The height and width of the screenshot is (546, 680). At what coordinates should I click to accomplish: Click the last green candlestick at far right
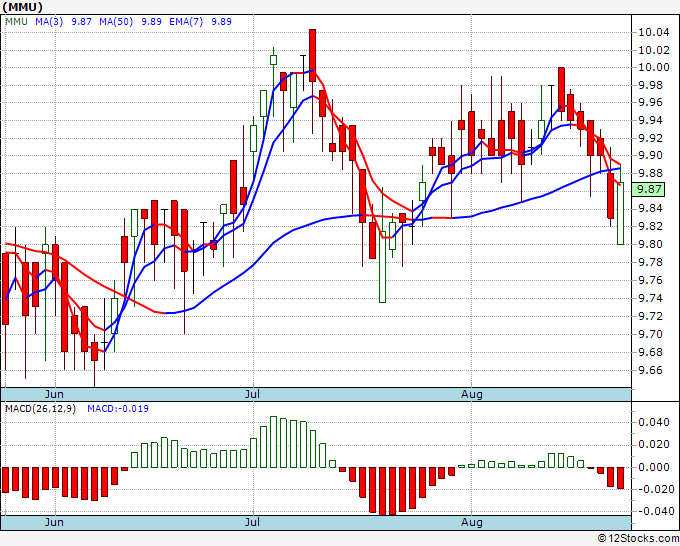click(621, 214)
